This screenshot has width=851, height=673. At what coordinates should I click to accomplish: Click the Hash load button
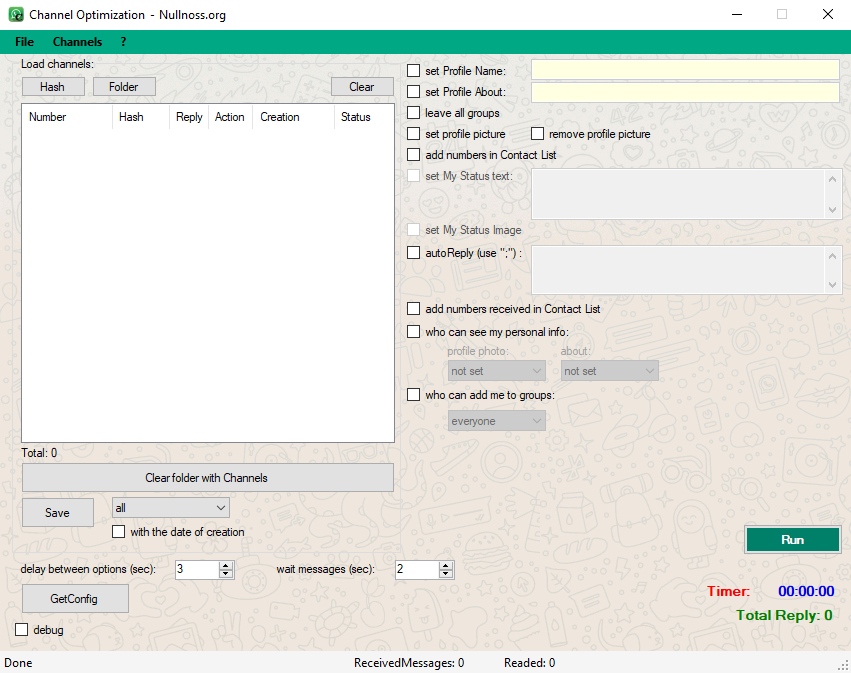point(52,87)
